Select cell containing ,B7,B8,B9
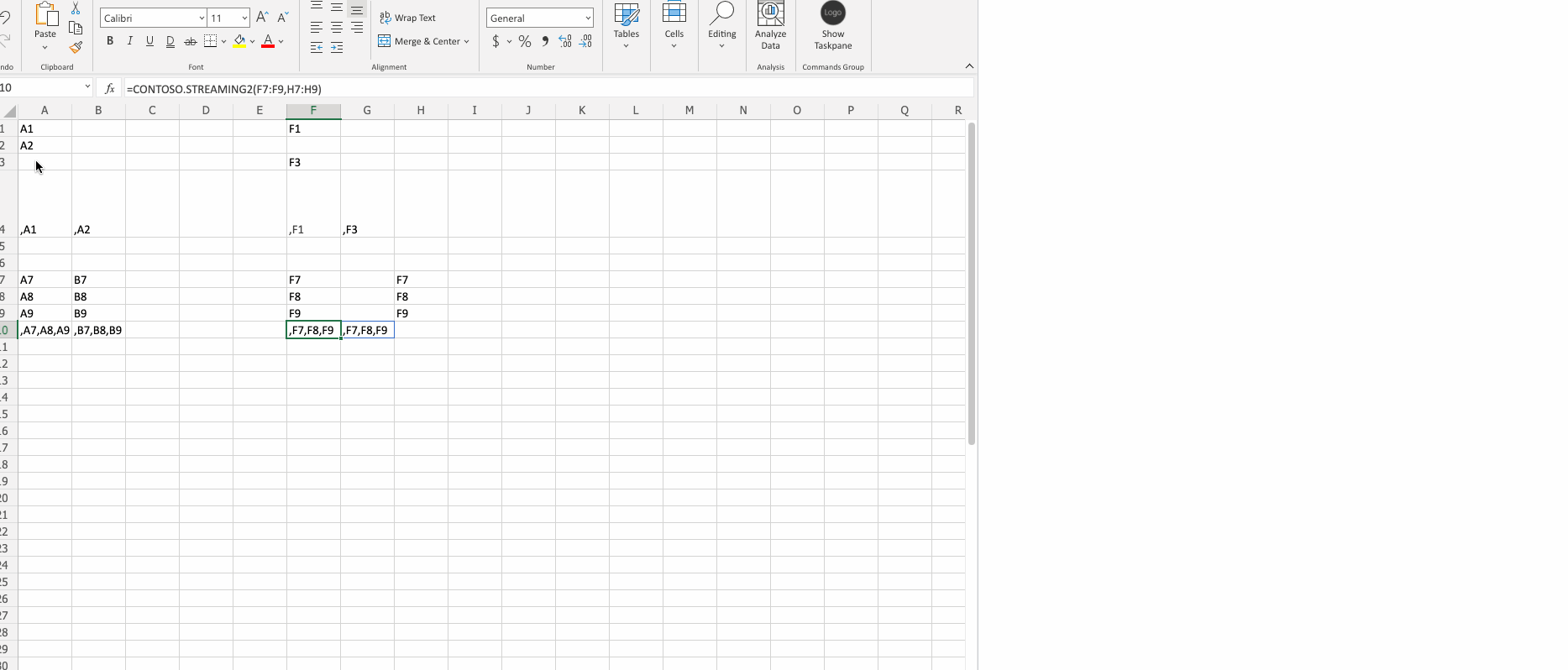The width and height of the screenshot is (1568, 670). (x=98, y=330)
